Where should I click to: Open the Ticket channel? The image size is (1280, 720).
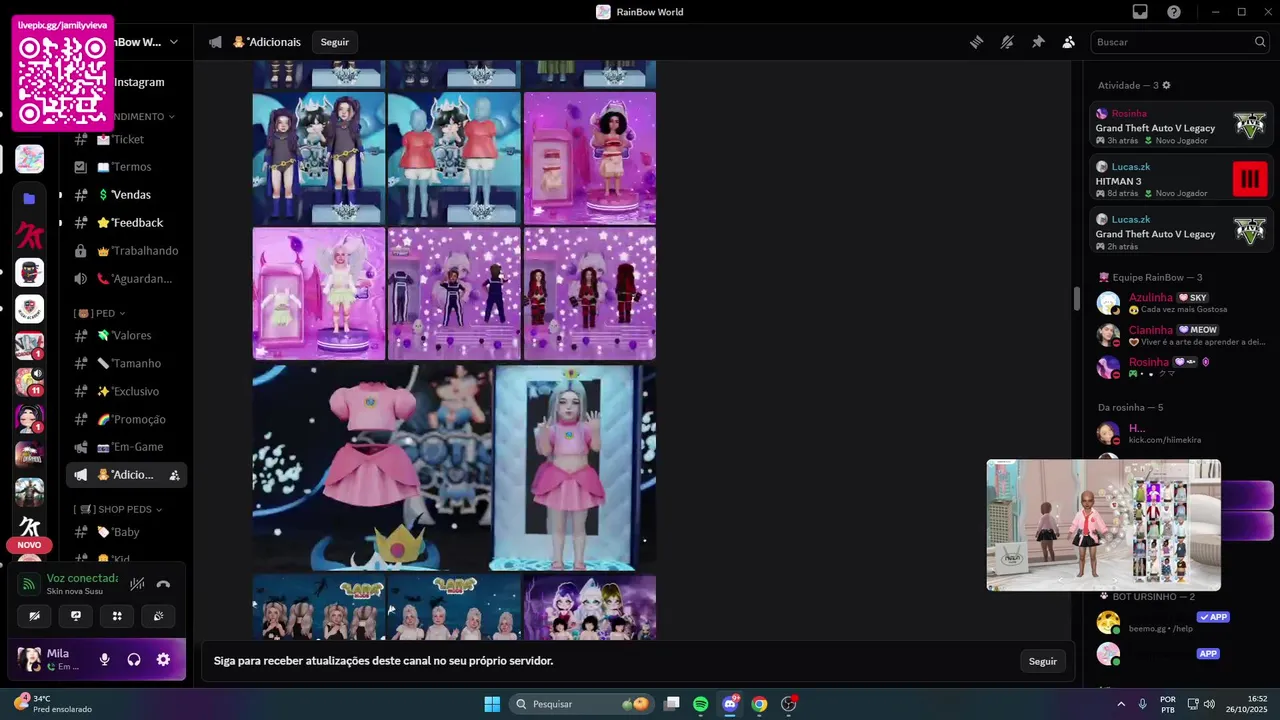click(x=126, y=139)
